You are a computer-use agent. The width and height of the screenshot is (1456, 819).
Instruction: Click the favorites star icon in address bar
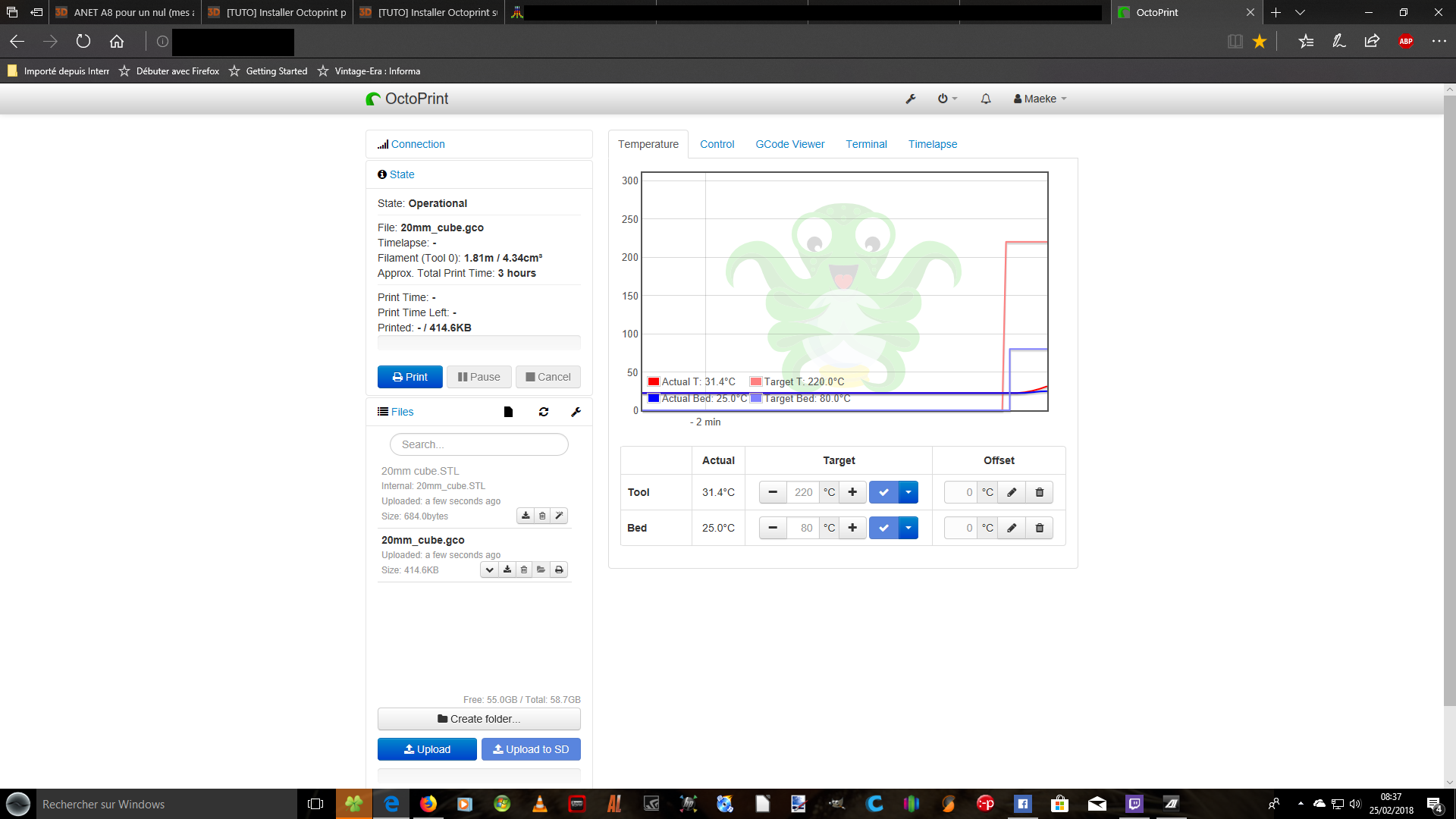[1260, 42]
